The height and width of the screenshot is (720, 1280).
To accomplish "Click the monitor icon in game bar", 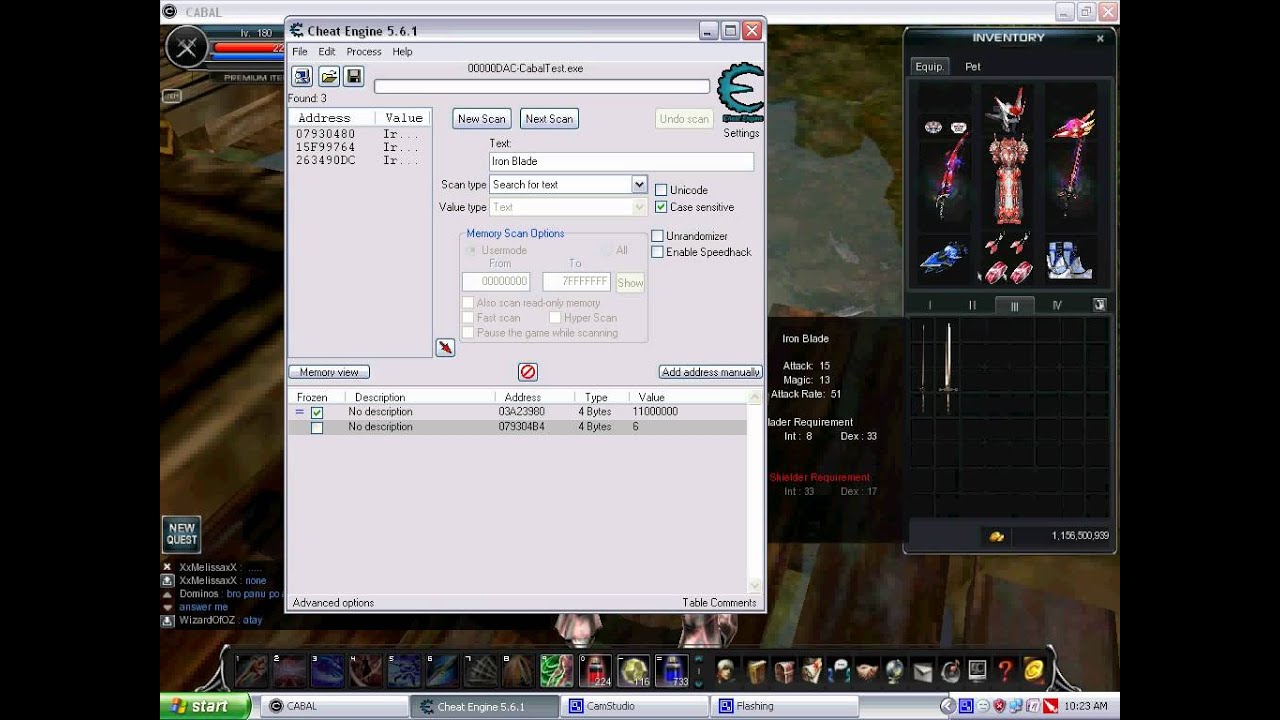I will click(977, 670).
